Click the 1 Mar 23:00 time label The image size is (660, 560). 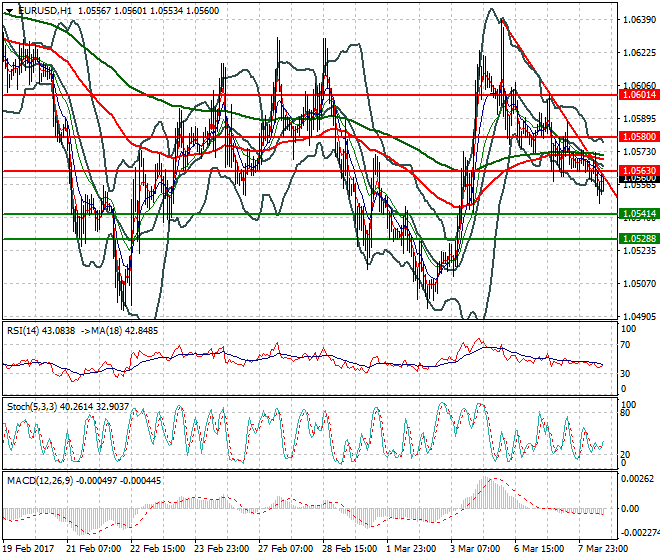pyautogui.click(x=411, y=549)
